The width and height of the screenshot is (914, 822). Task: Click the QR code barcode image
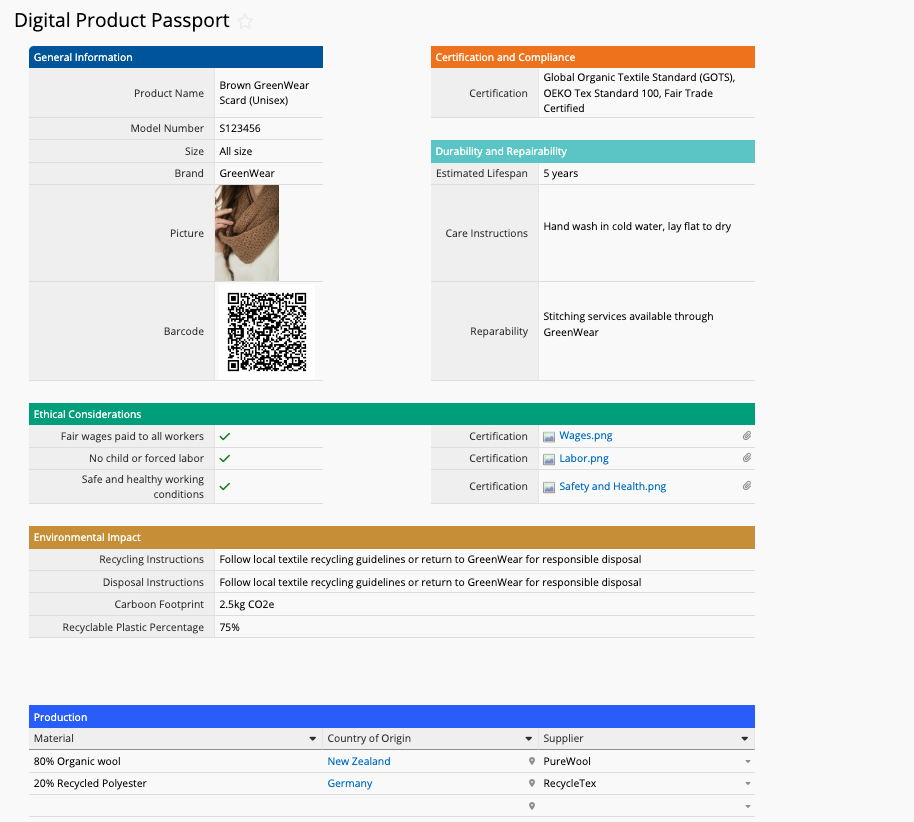(x=266, y=331)
